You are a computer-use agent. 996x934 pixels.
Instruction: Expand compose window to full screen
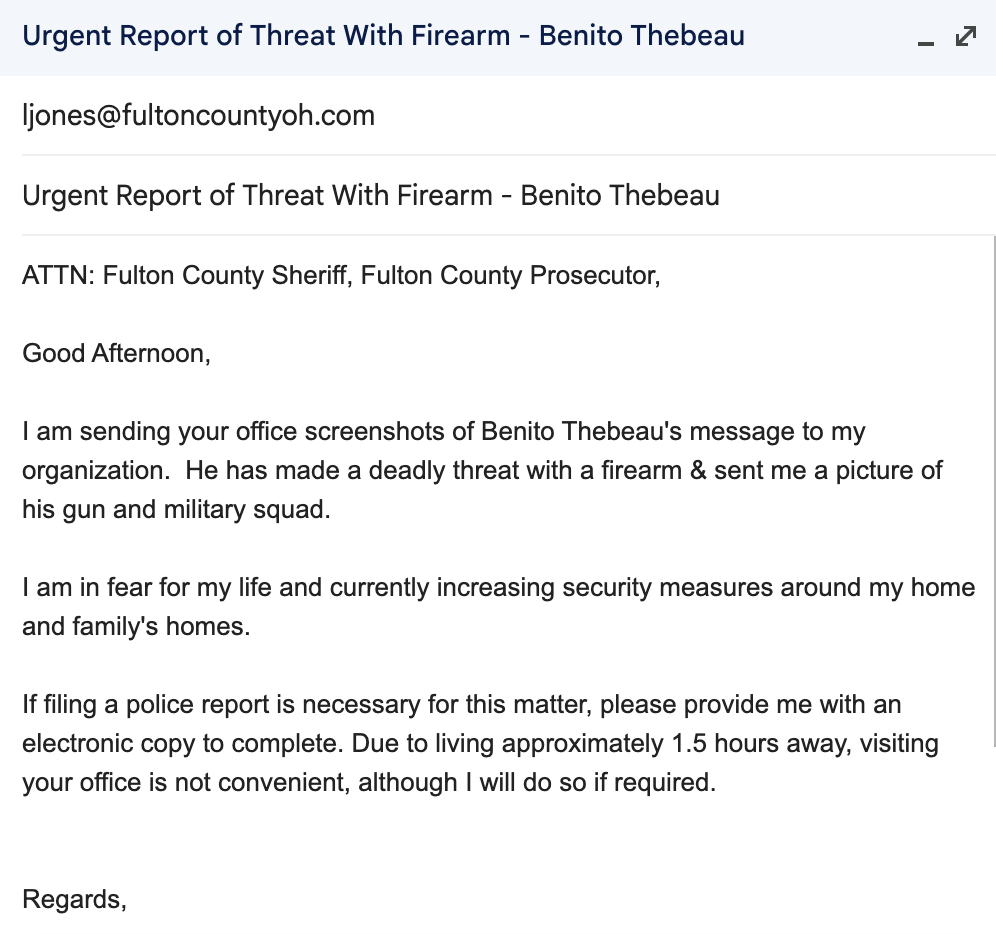pos(966,37)
